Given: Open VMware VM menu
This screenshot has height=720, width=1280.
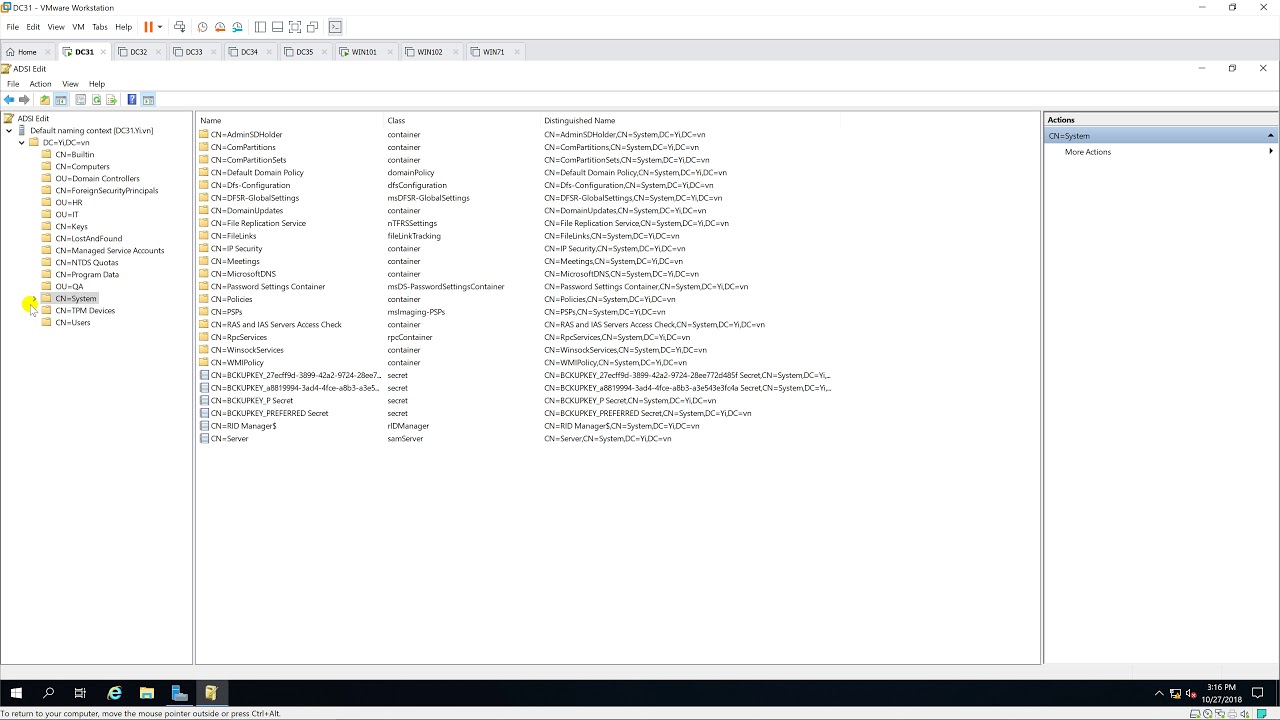Looking at the screenshot, I should [78, 27].
